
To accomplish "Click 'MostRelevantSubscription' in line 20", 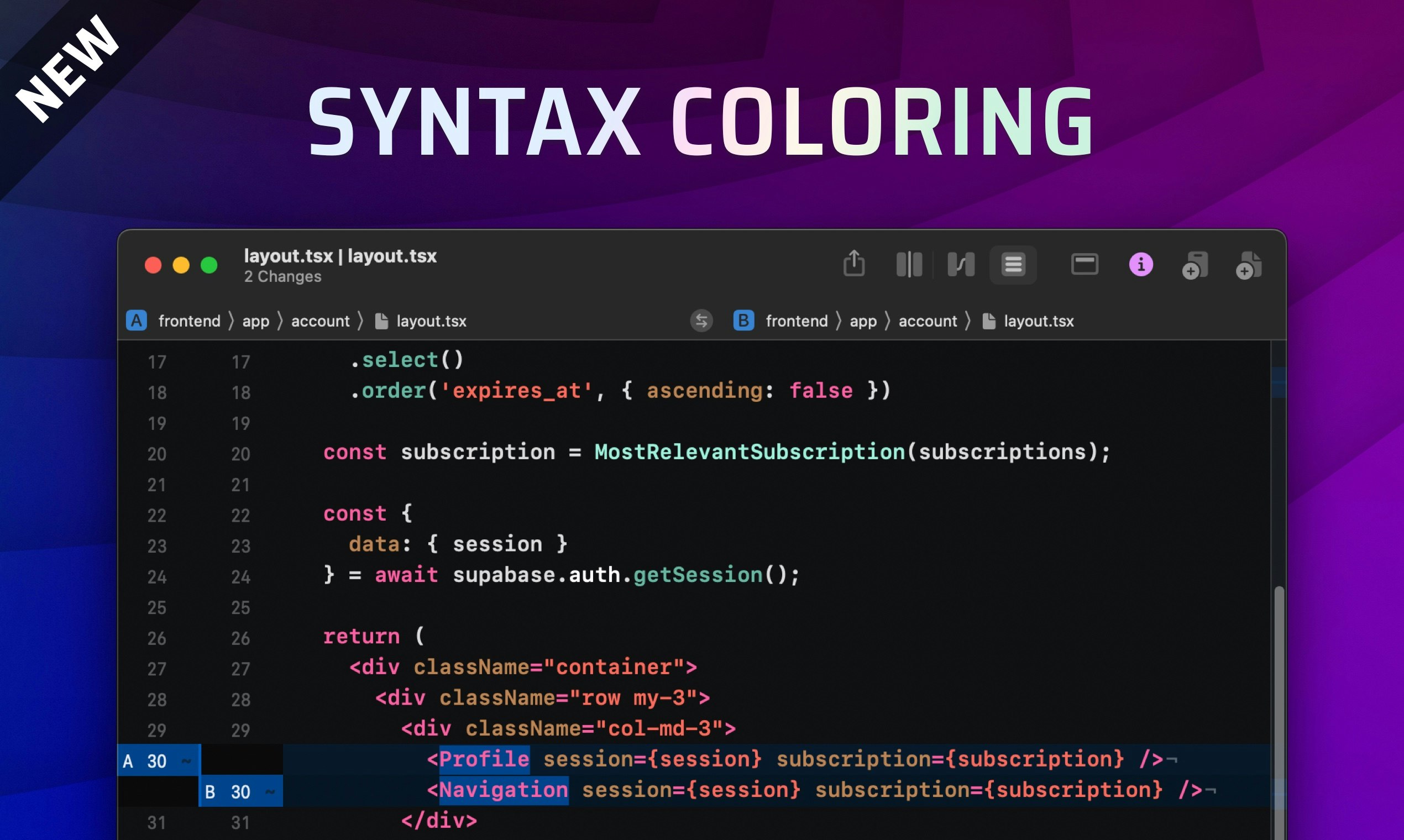I will 750,452.
